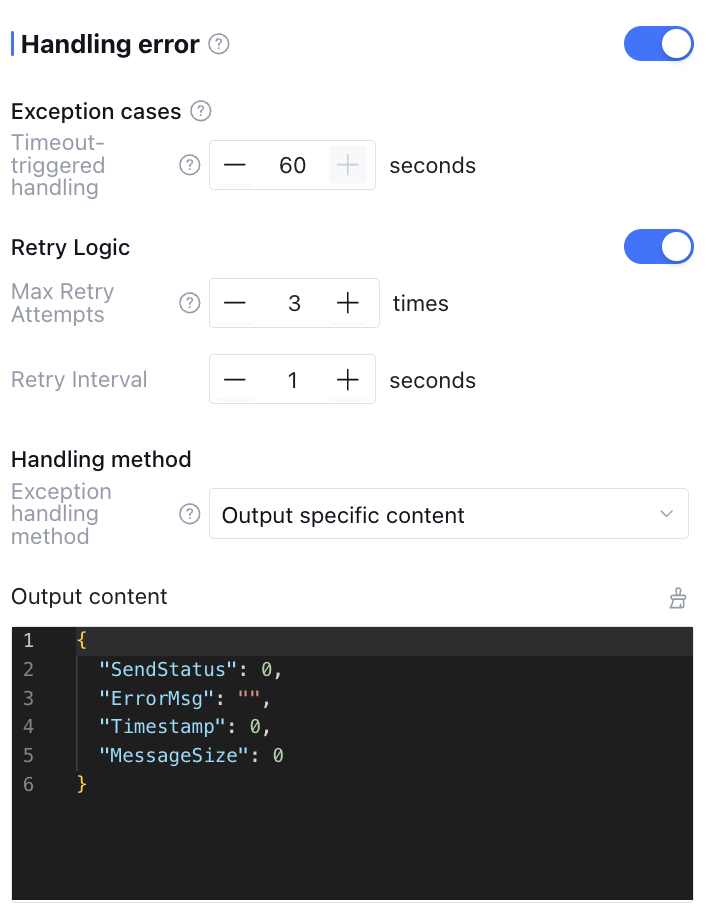Click help icon for Timeout-triggered handling
Viewport: 706px width, 918px height.
point(189,165)
